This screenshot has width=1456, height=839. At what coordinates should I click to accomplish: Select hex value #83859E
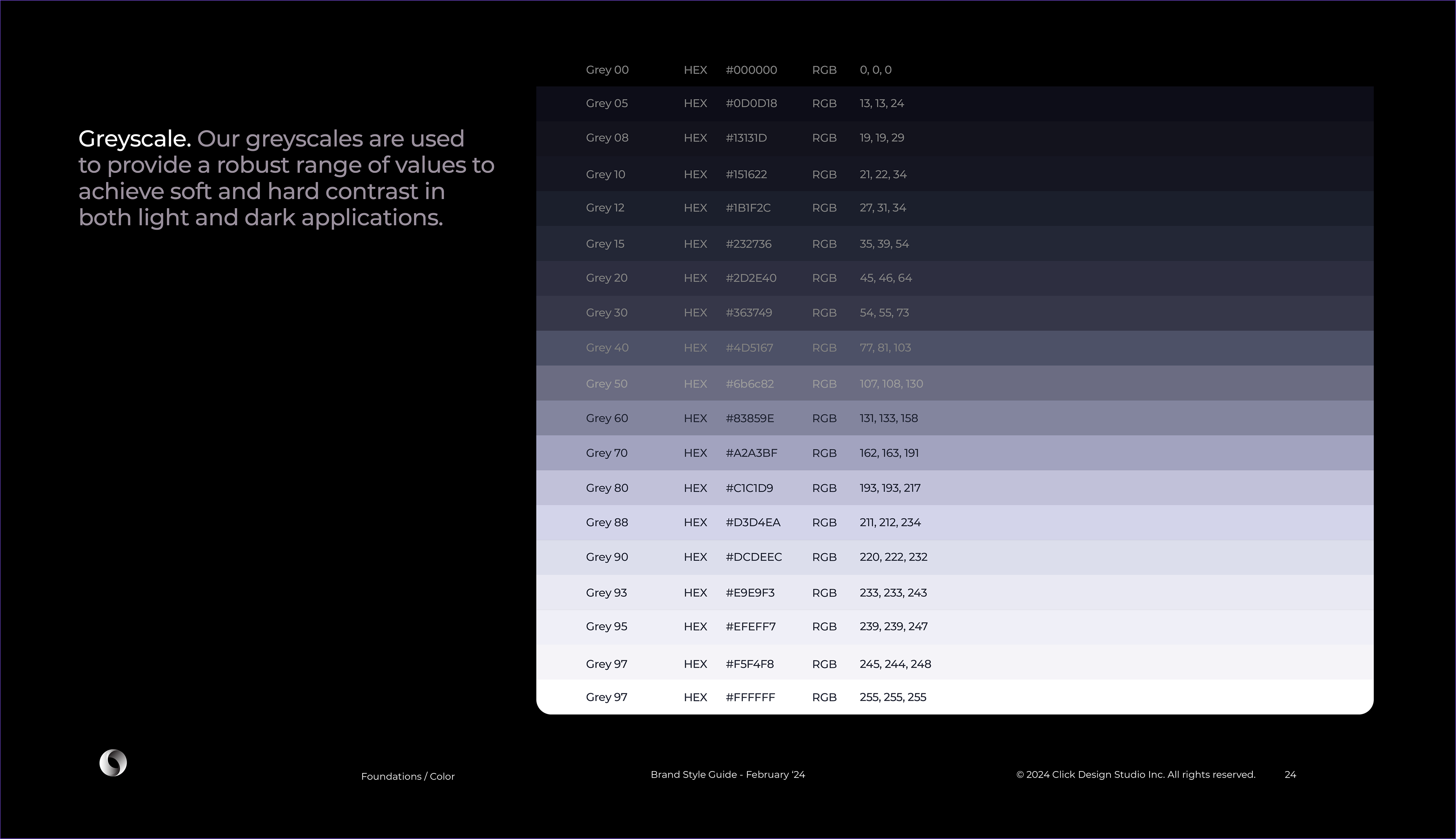(750, 418)
